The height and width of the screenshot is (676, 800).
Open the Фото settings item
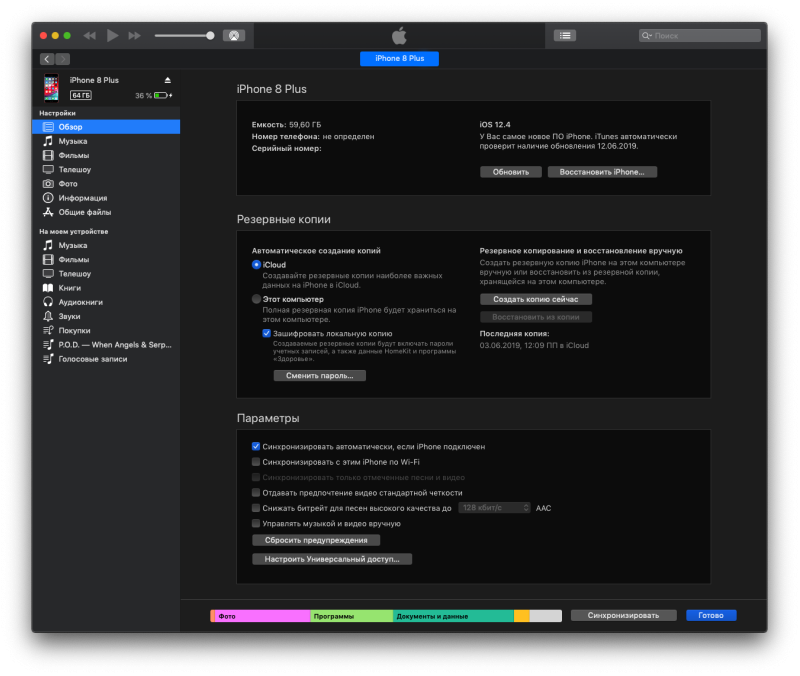[106, 184]
